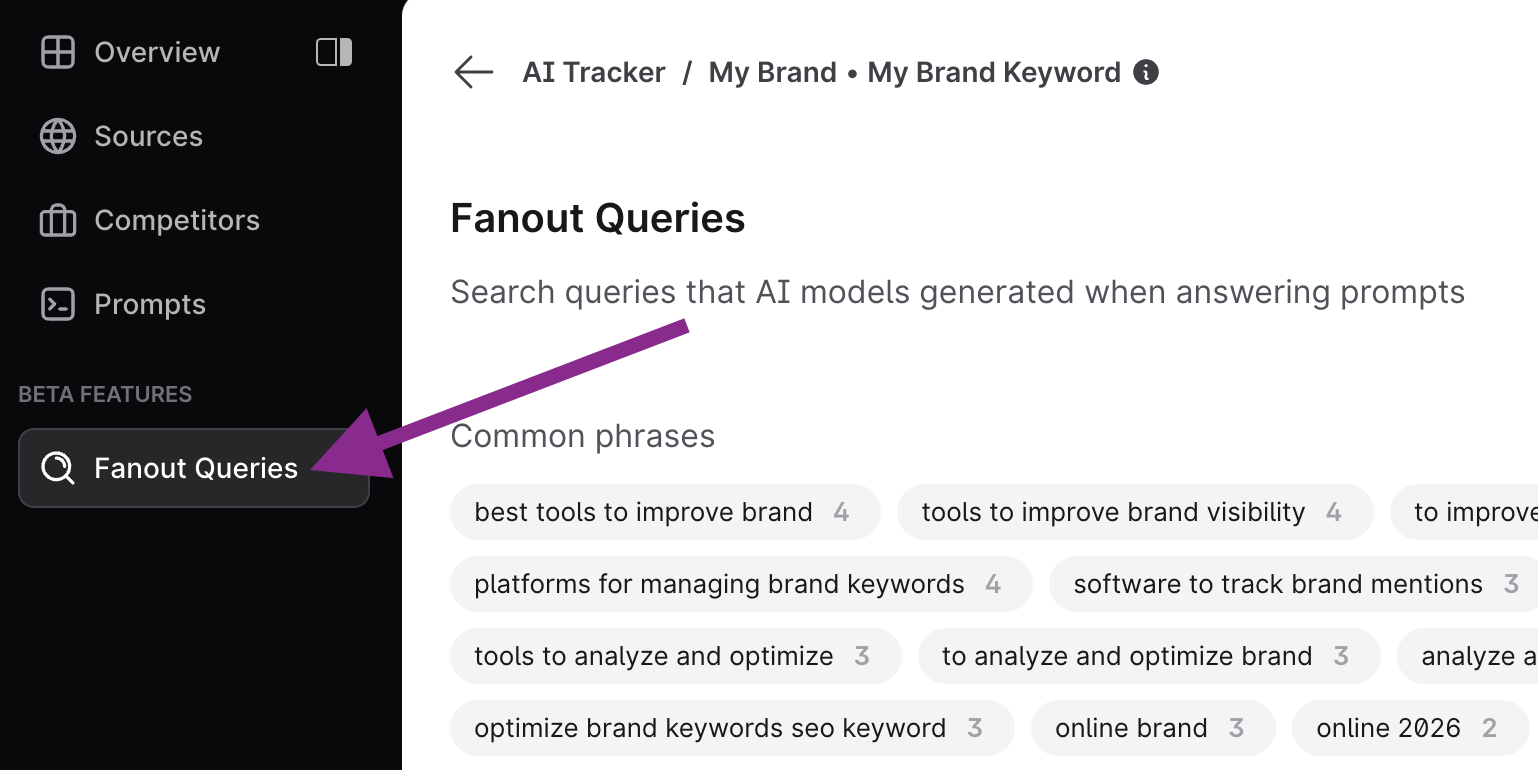Open the Prompts section
Viewport: 1538px width, 770px height.
coord(150,305)
